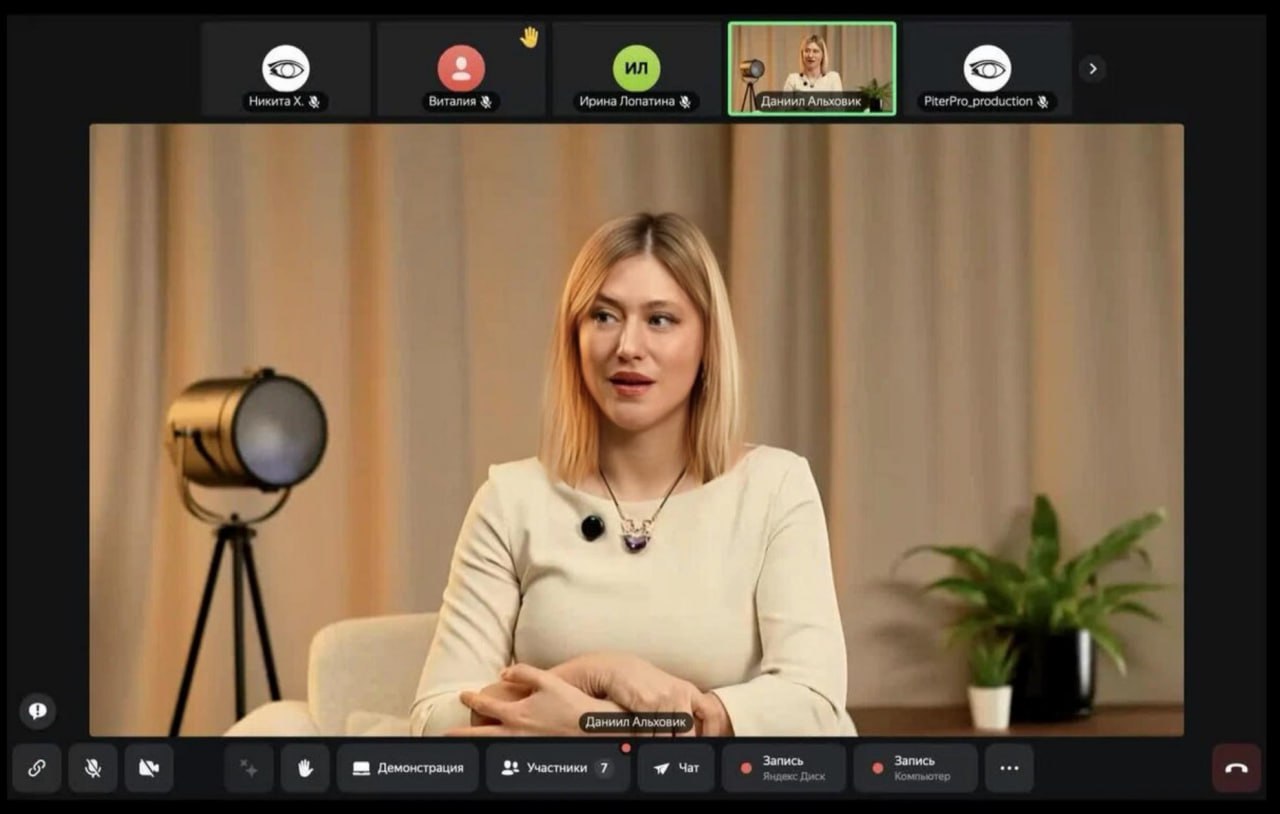
Task: Copy the meeting invite link icon
Action: pos(37,768)
